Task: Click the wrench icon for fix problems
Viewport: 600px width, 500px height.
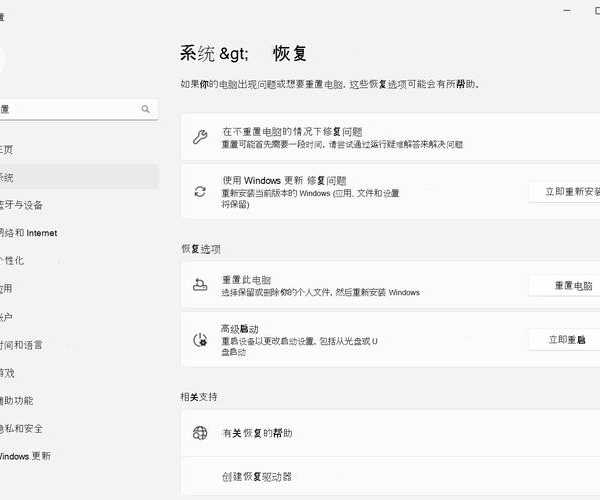Action: (x=200, y=137)
